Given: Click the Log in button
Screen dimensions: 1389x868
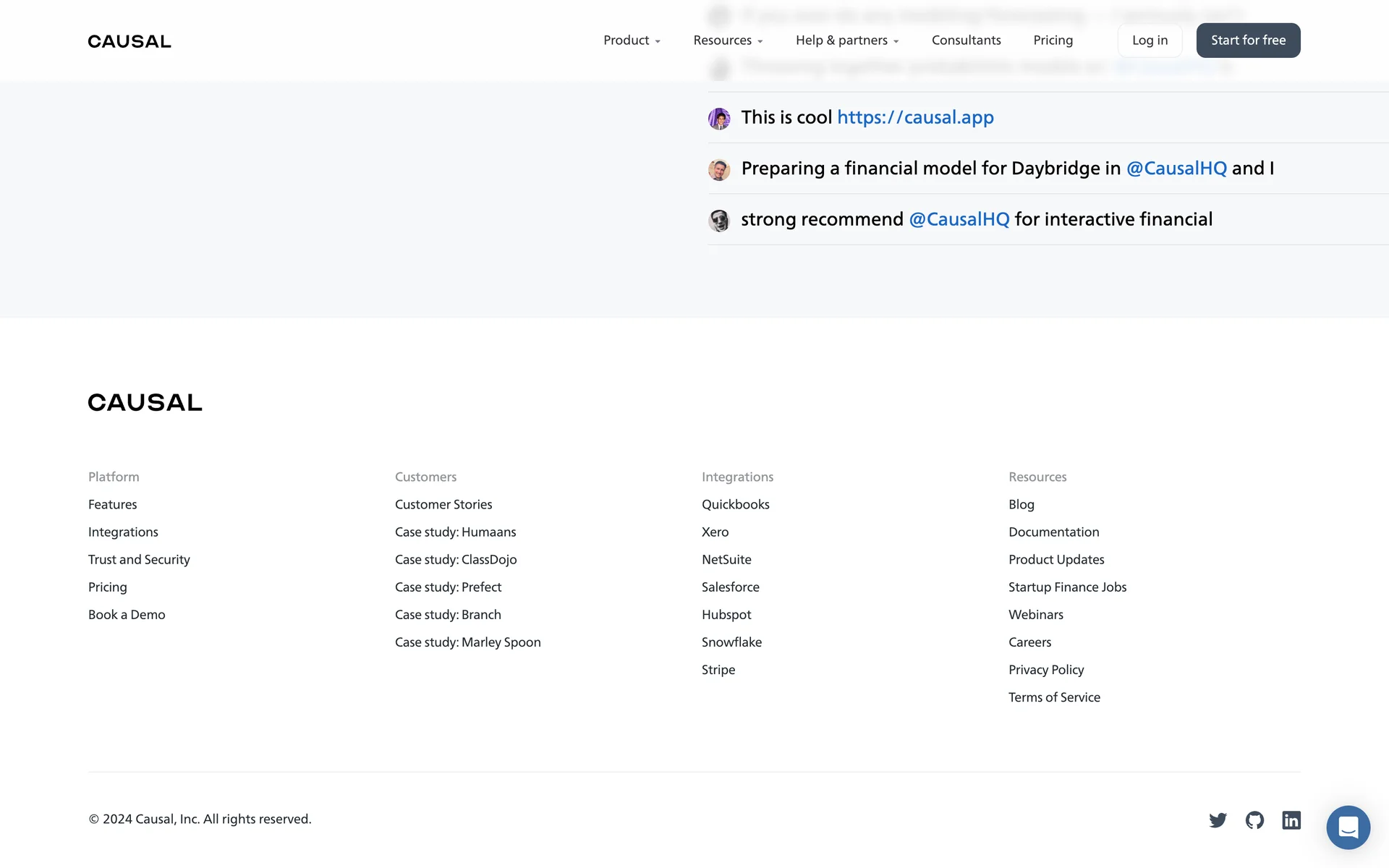Looking at the screenshot, I should (x=1150, y=41).
